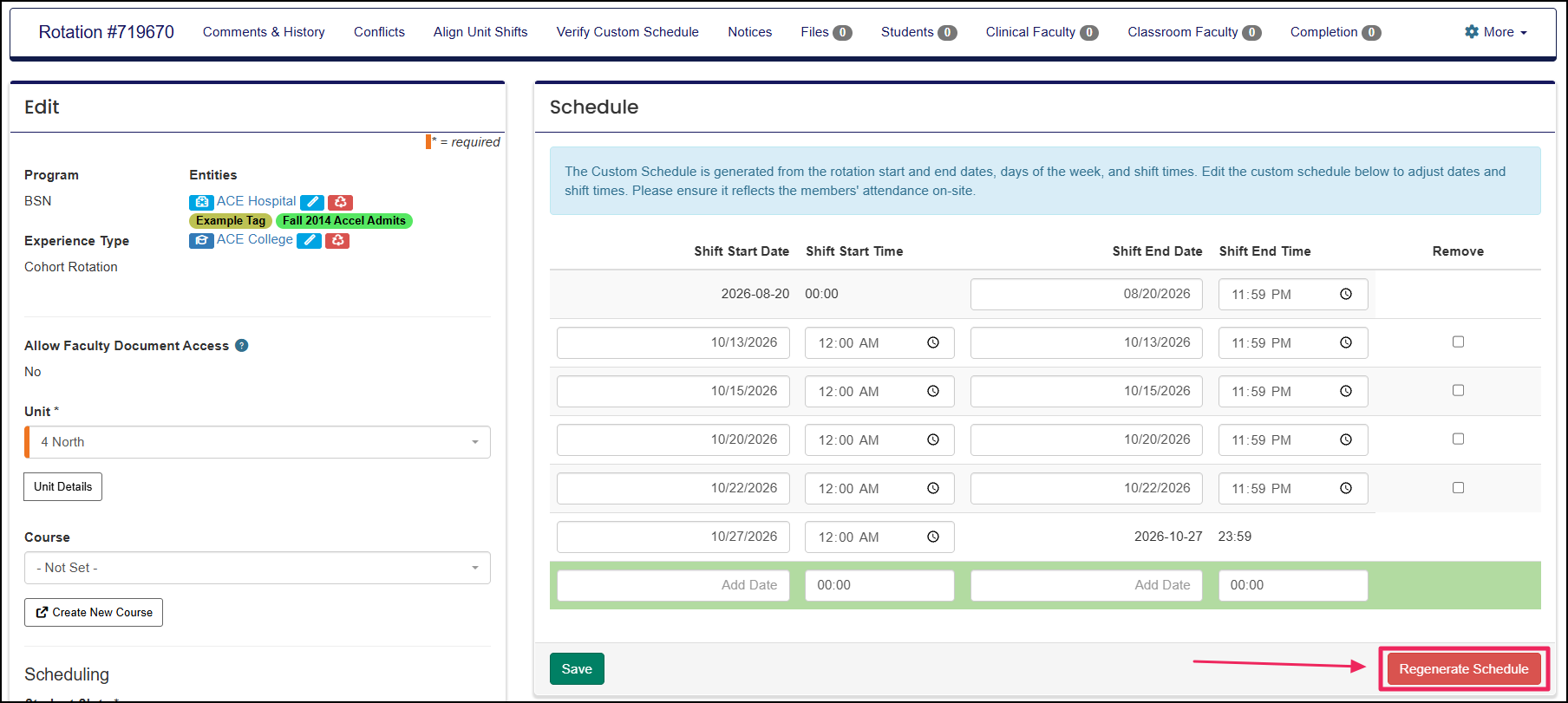This screenshot has height=703, width=1568.
Task: Open clock picker for 10/22/2026 shift start time
Action: tap(933, 488)
